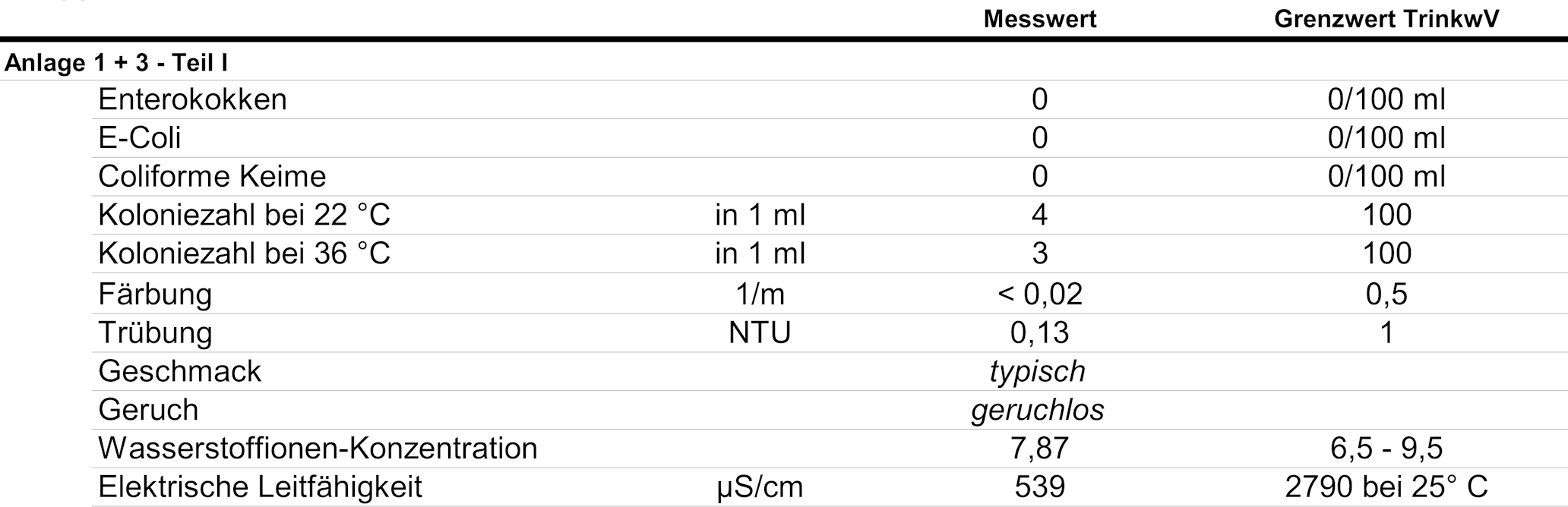
Task: Click the µS/cm unit cell
Action: coord(760,487)
